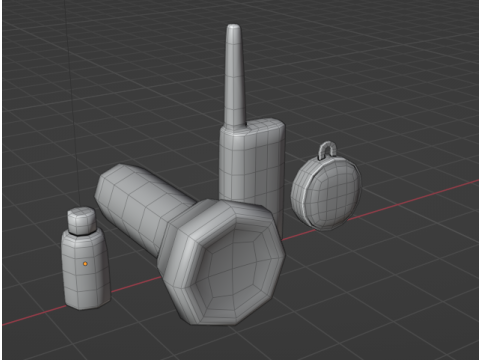This screenshot has width=480, height=360.
Task: Select the round pendant disc object
Action: click(326, 194)
